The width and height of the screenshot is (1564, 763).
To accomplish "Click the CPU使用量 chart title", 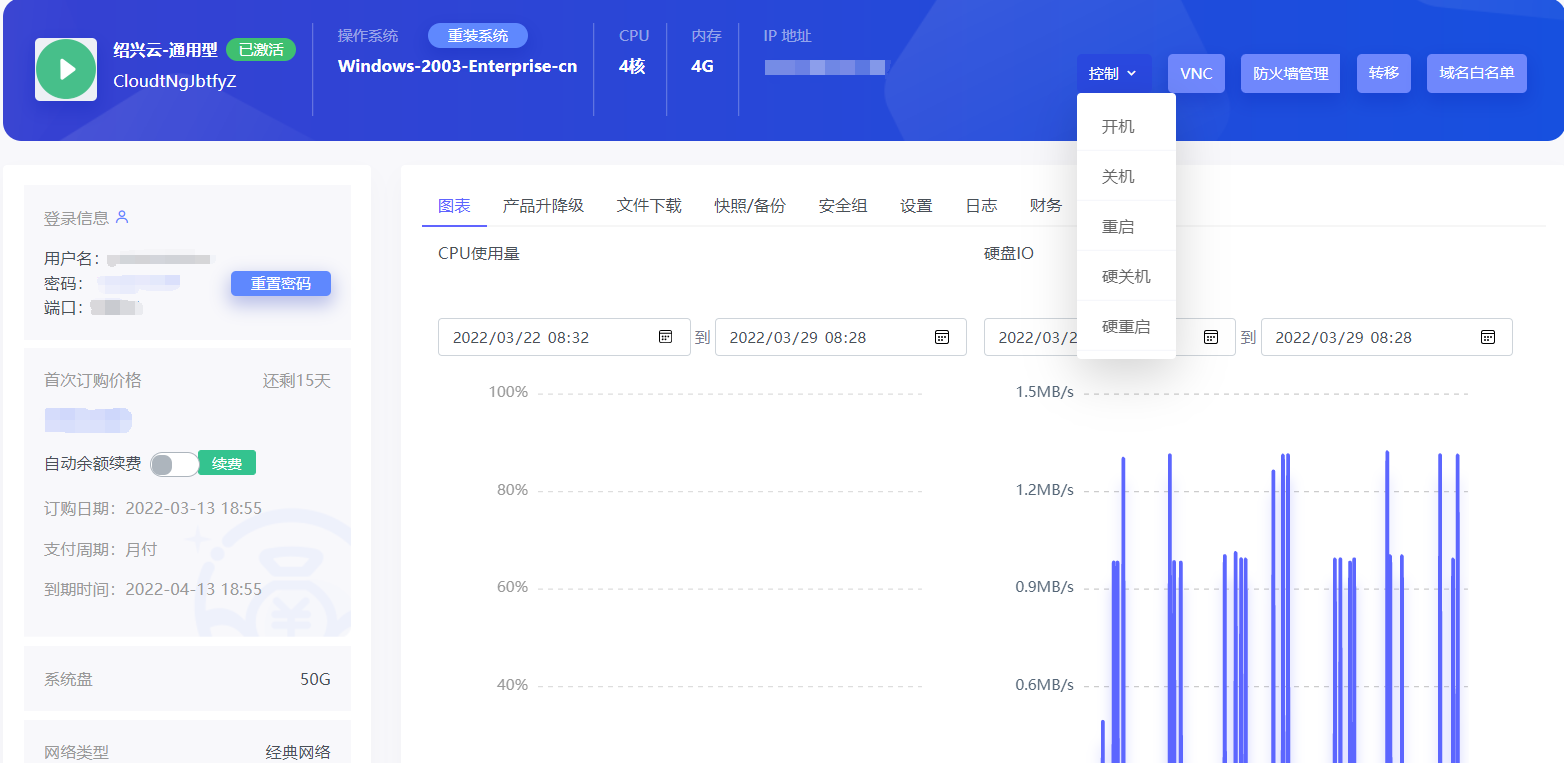I will [479, 254].
